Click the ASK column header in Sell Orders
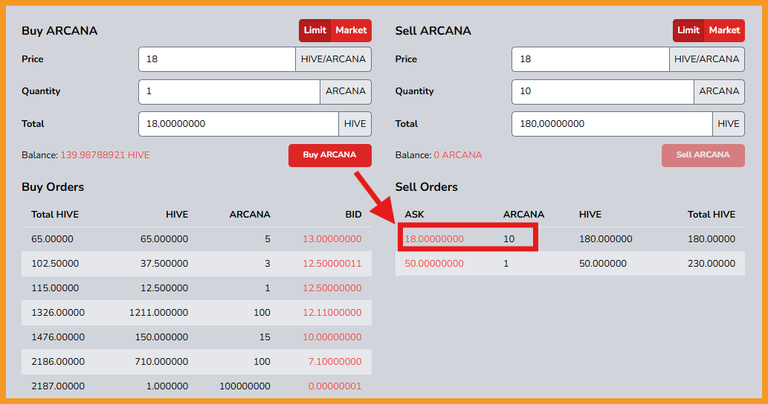 pos(414,214)
